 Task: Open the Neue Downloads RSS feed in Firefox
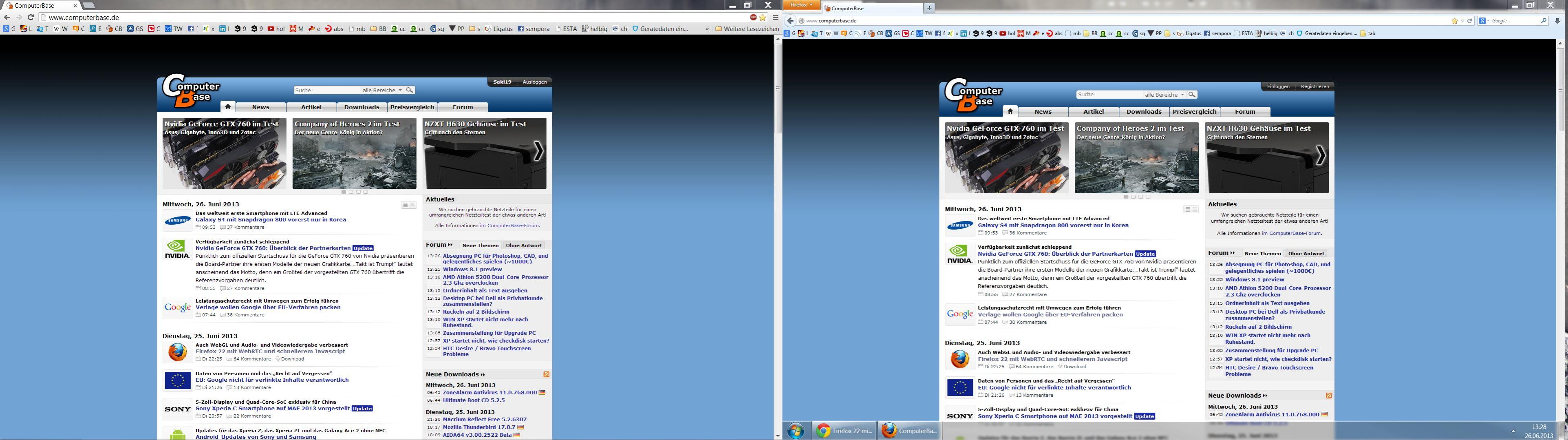tap(1328, 396)
